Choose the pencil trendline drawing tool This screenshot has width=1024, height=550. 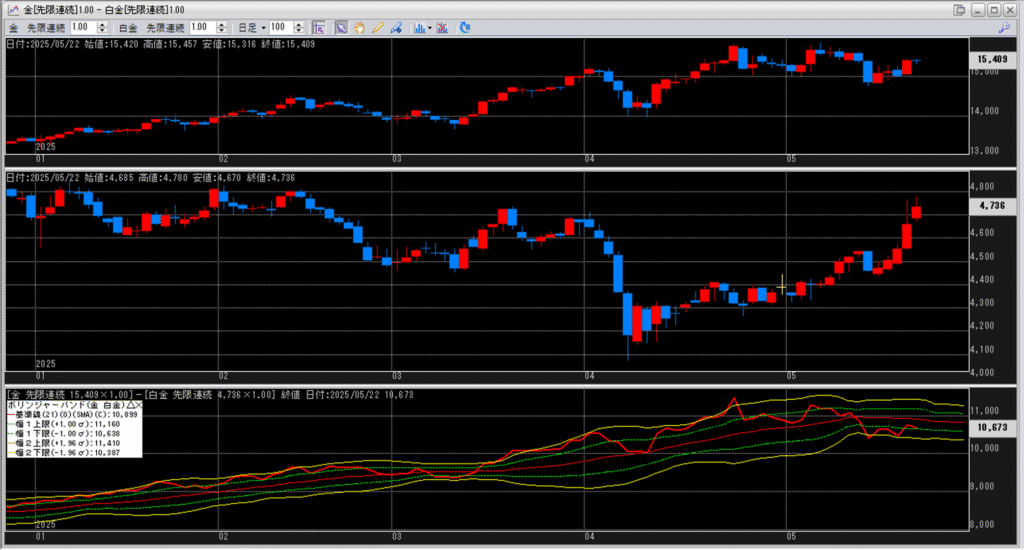point(378,27)
